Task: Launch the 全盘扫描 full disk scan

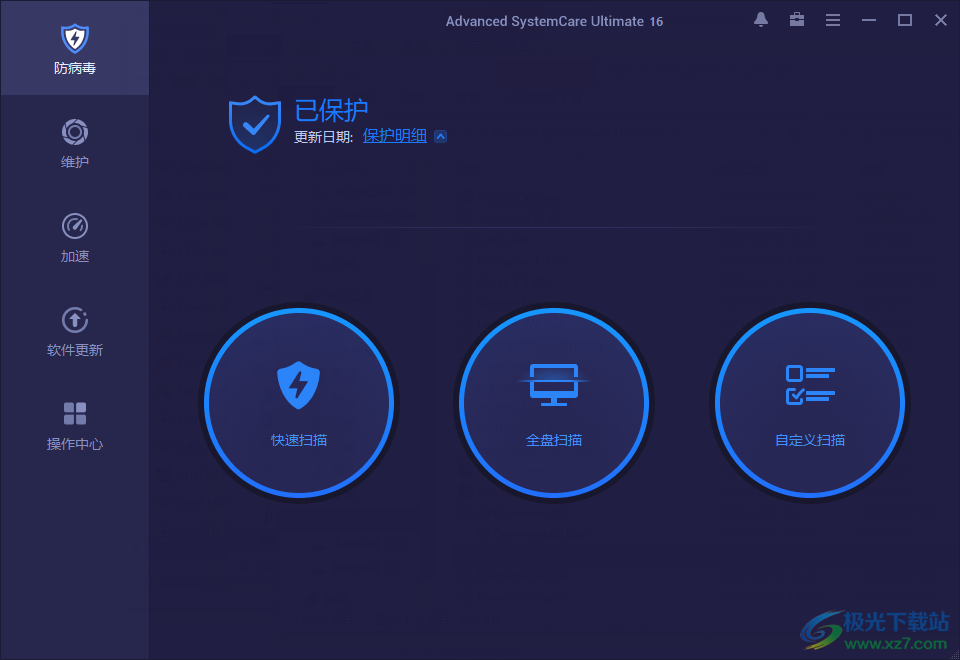Action: 554,403
